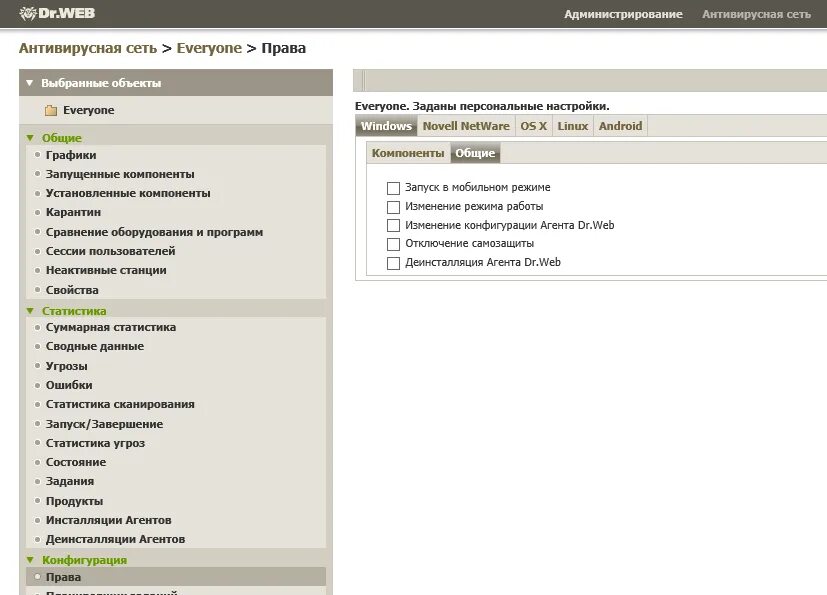This screenshot has height=595, width=827.
Task: Collapse the Статистика sidebar section
Action: click(30, 311)
